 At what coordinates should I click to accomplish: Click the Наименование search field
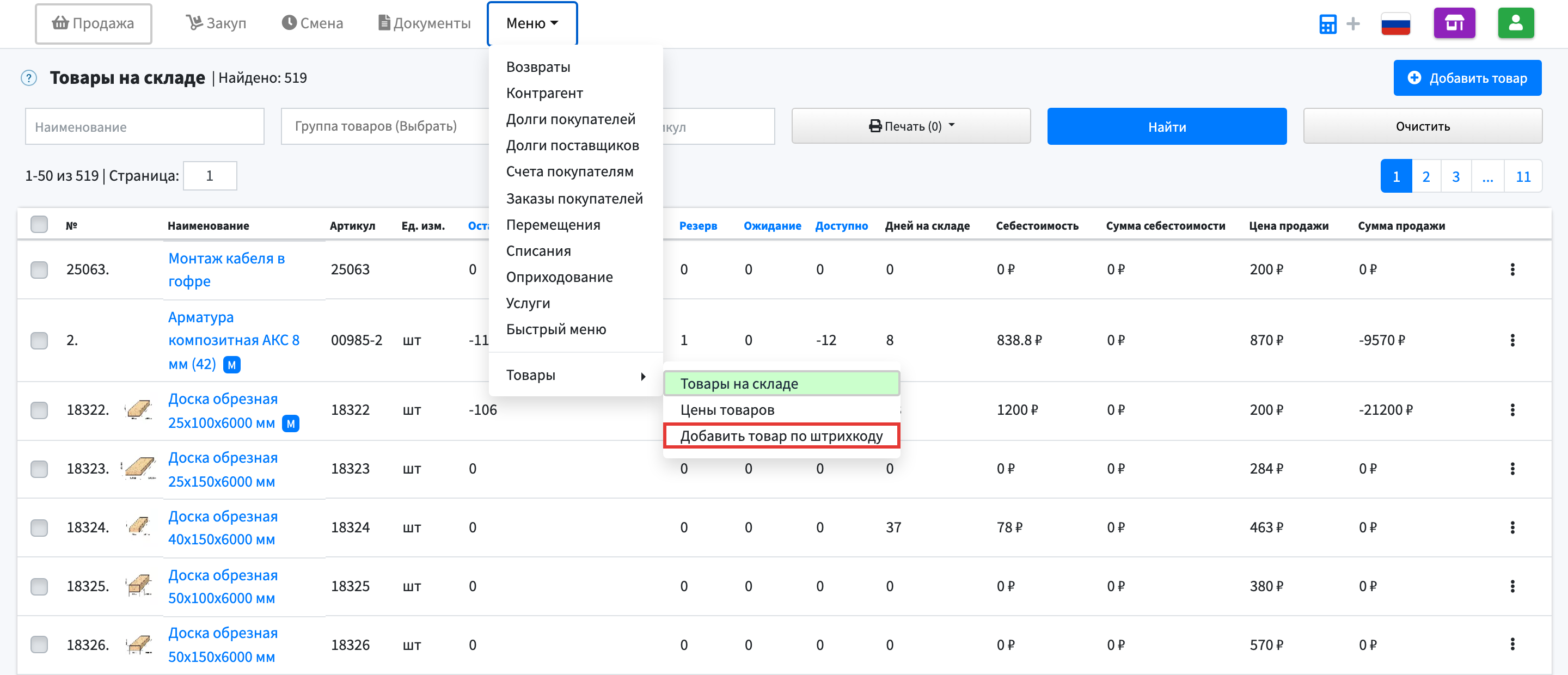coord(144,127)
